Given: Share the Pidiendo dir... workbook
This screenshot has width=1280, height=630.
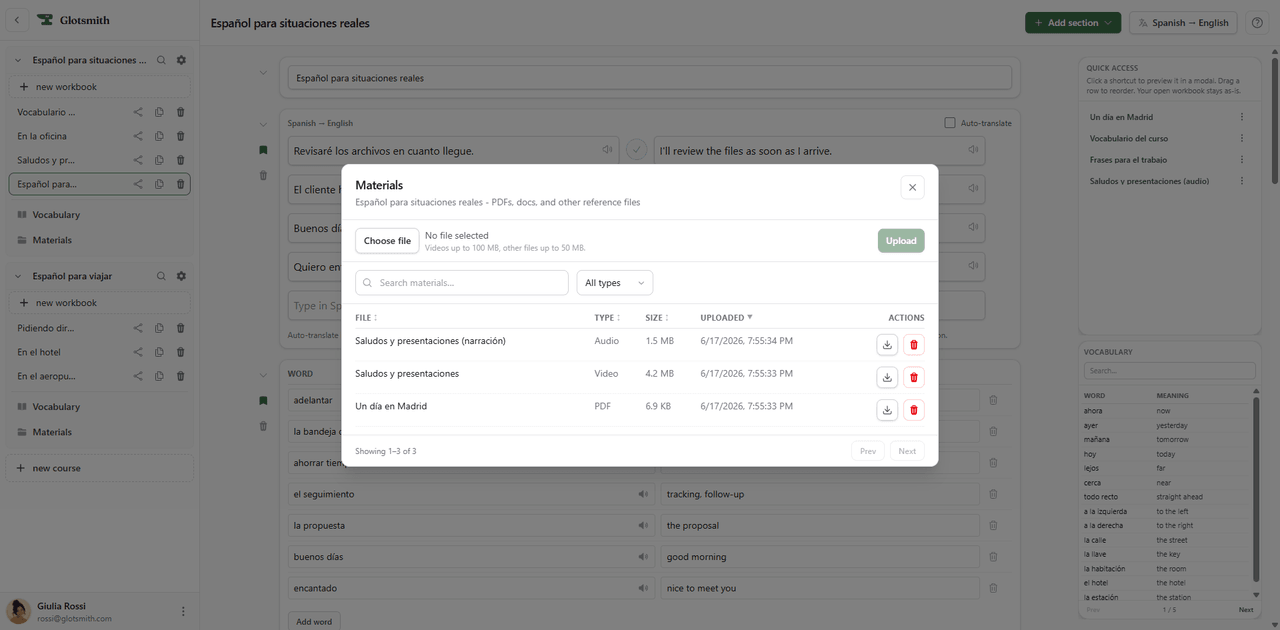Looking at the screenshot, I should click(138, 328).
